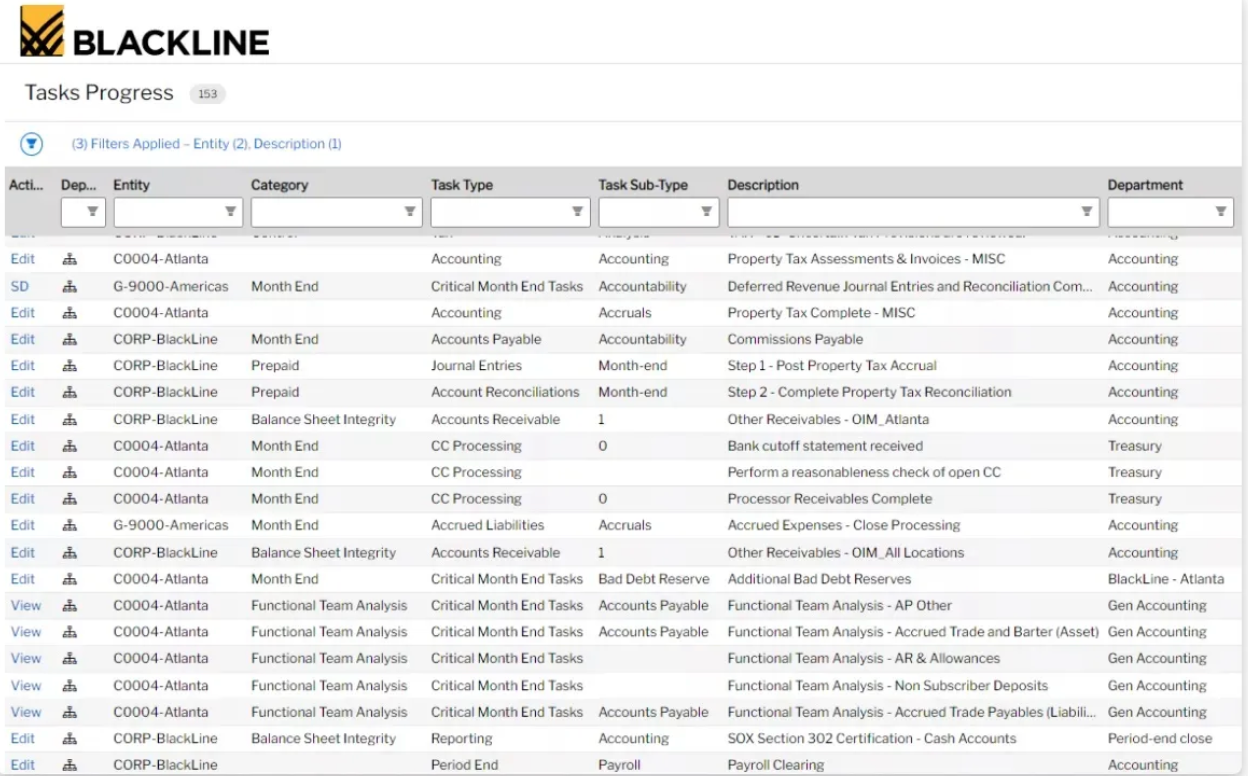Sort by the Department column header
This screenshot has height=776, width=1248.
pos(1145,185)
